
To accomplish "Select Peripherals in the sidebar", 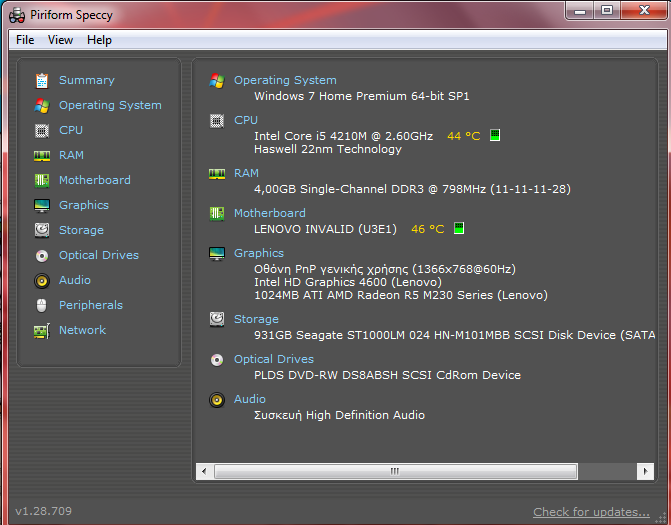I will coord(91,305).
